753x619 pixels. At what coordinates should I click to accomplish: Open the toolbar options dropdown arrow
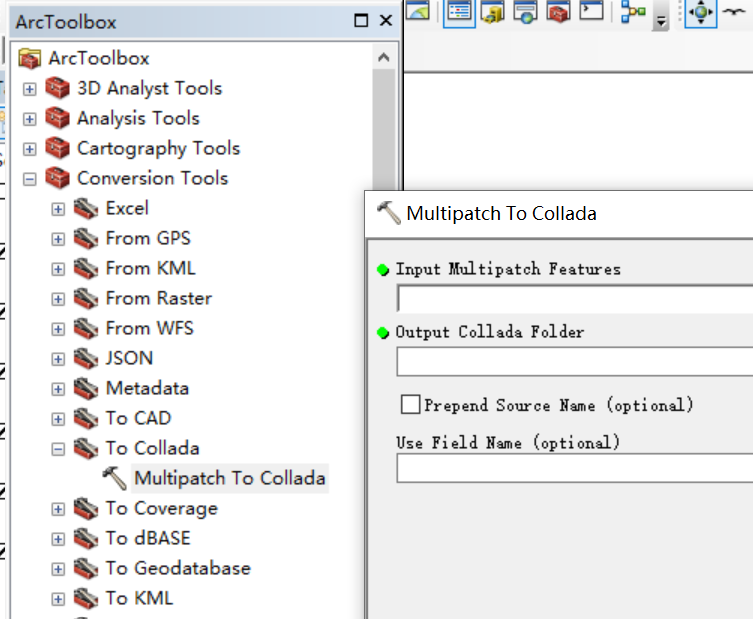pos(661,21)
